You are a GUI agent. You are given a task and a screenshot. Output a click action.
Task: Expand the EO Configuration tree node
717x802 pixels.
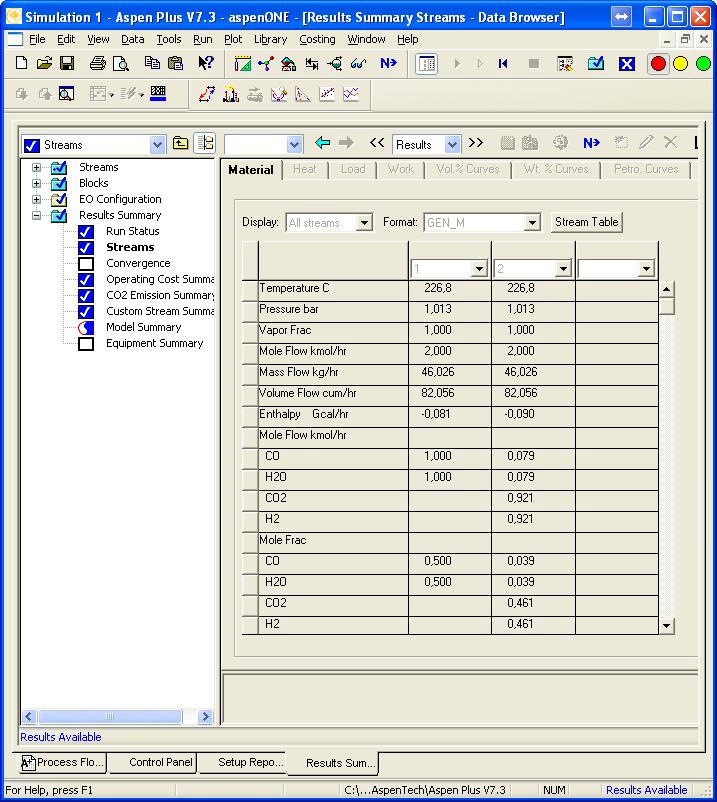(36, 199)
